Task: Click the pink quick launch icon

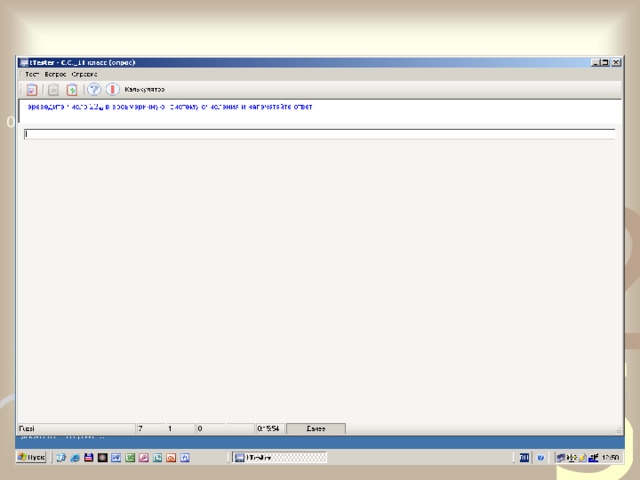Action: [144, 458]
